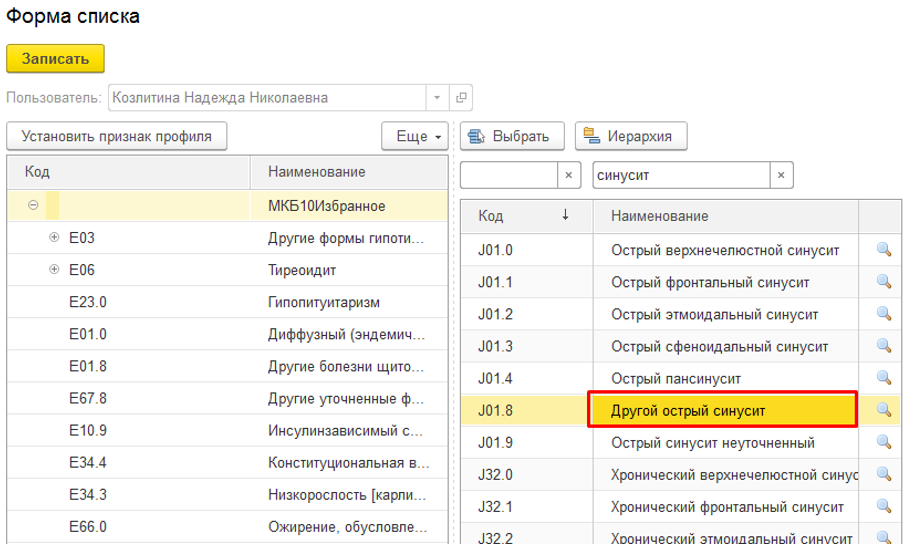Open the user selection dropdown arrow
The image size is (913, 554).
437,98
